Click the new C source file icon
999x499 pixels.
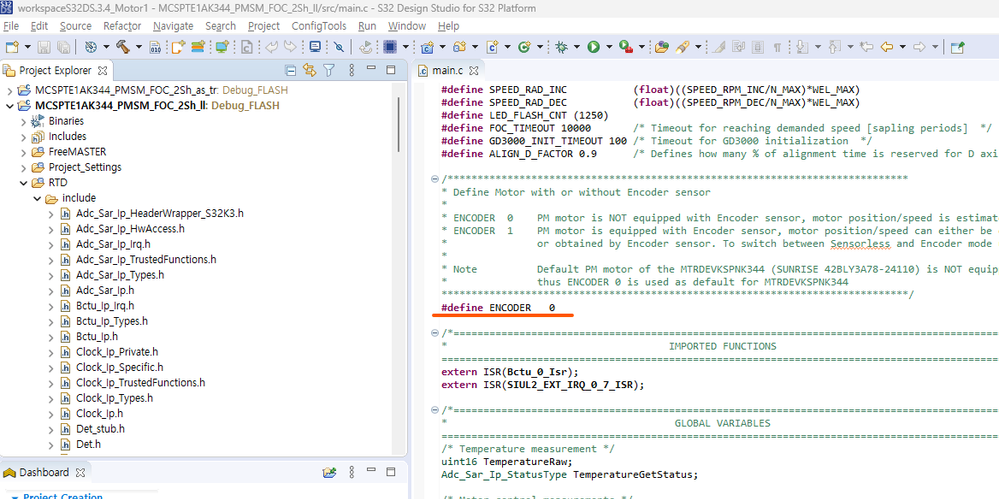pyautogui.click(x=492, y=47)
